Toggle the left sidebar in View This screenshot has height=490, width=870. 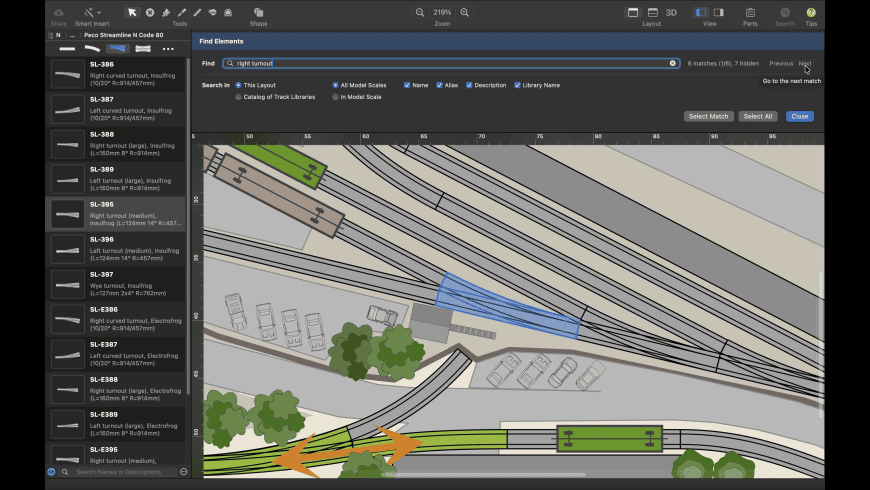click(x=701, y=12)
